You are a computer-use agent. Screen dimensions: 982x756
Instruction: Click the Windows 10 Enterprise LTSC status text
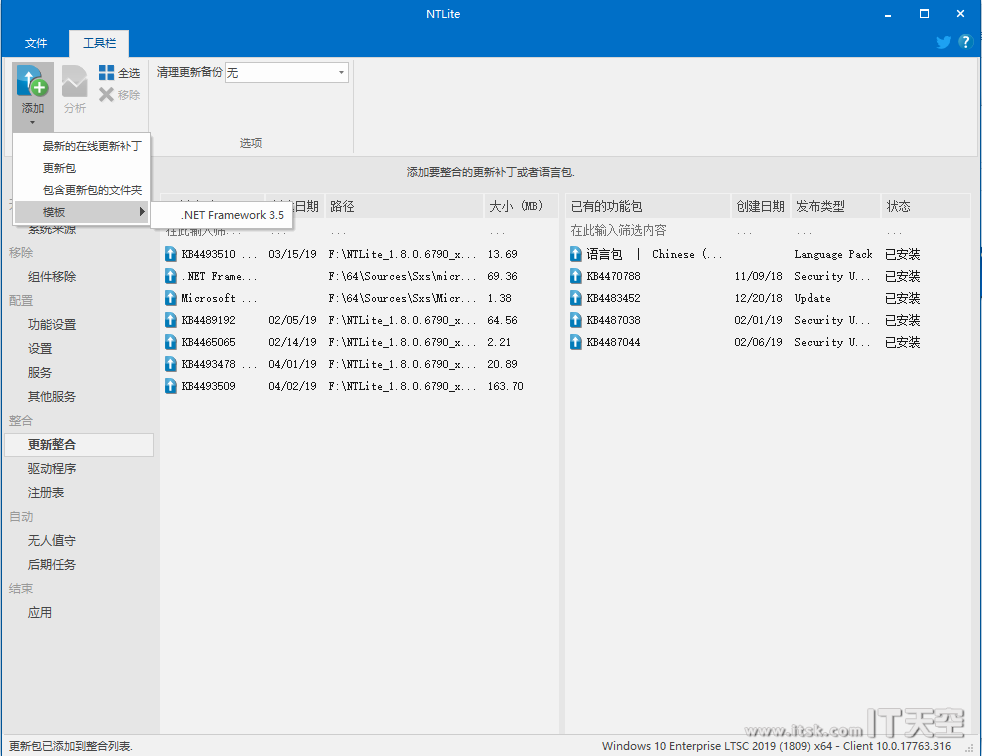pyautogui.click(x=776, y=745)
